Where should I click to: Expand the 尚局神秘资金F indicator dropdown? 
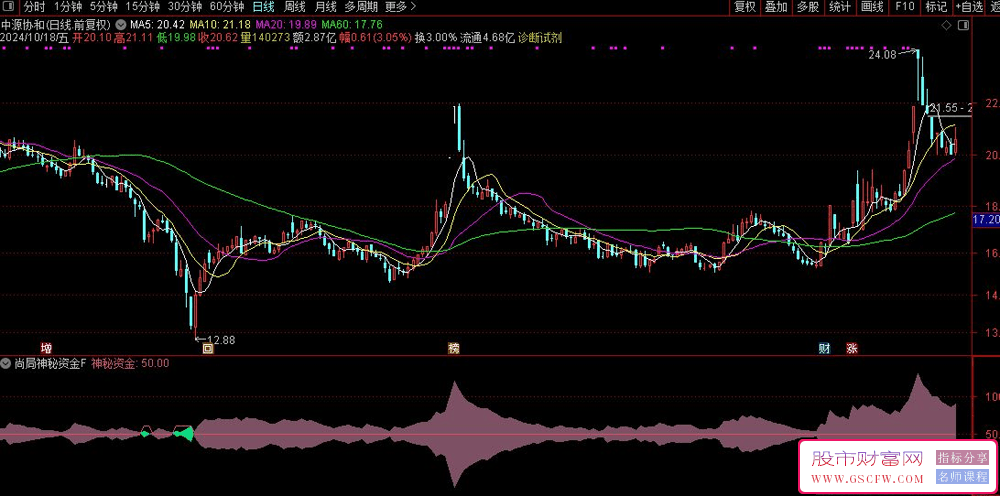click(x=6, y=363)
